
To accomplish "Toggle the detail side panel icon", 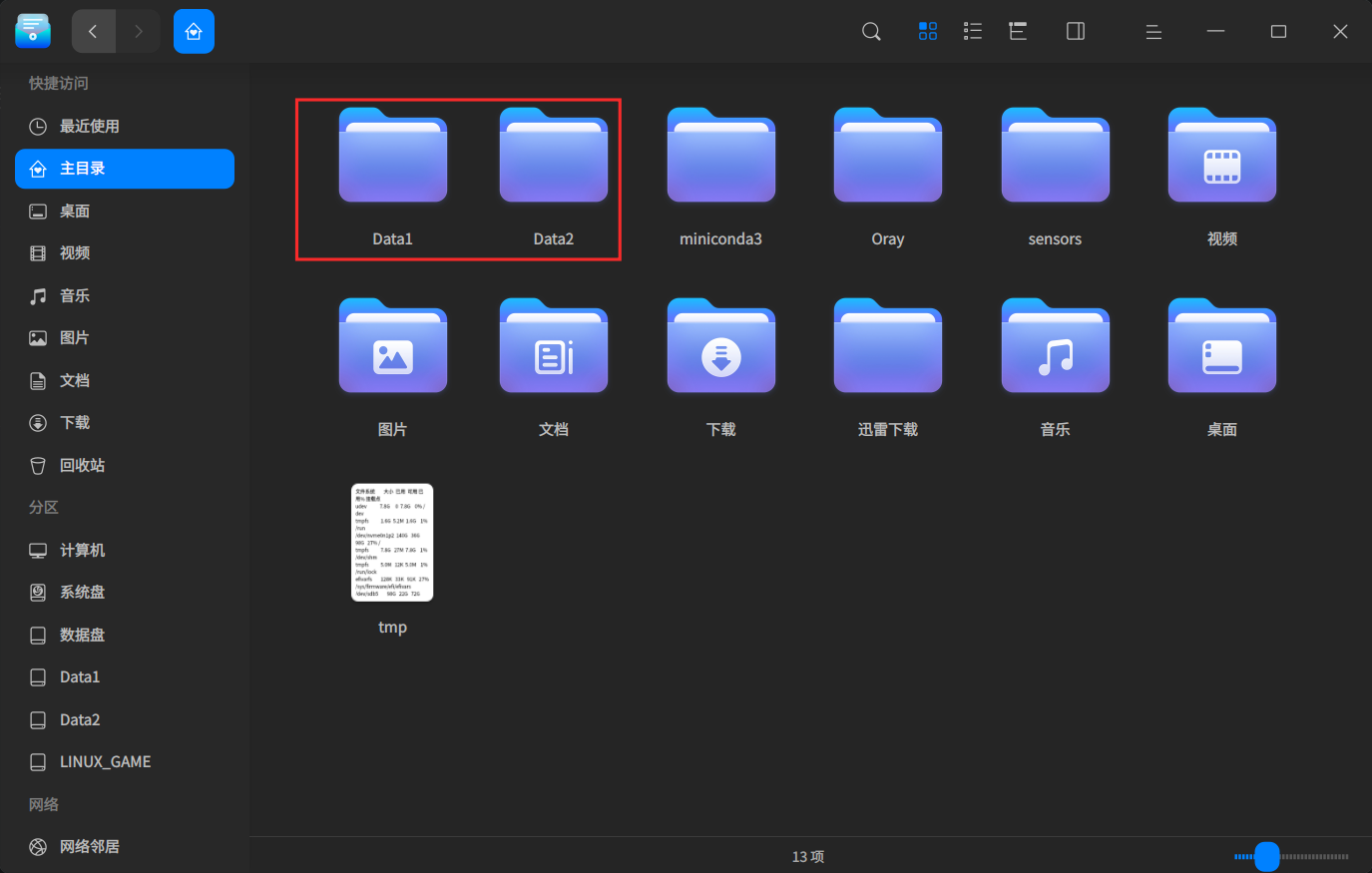I will [x=1076, y=32].
